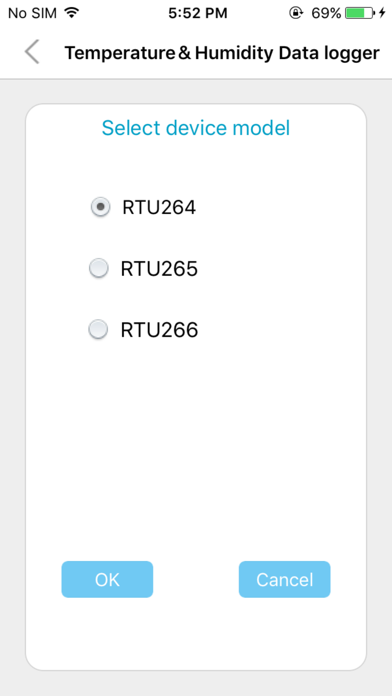Click the battery icon in status bar
This screenshot has height=696, width=392.
(x=360, y=13)
